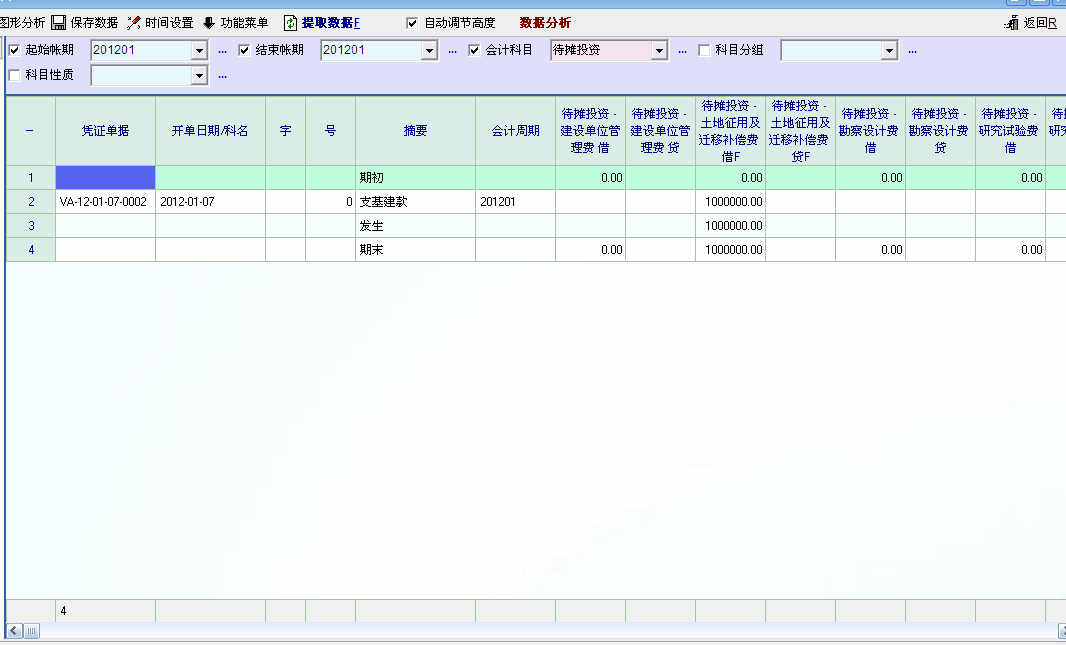Click the 保存数据 floppy disk icon
Image resolution: width=1066 pixels, height=645 pixels.
(x=58, y=23)
